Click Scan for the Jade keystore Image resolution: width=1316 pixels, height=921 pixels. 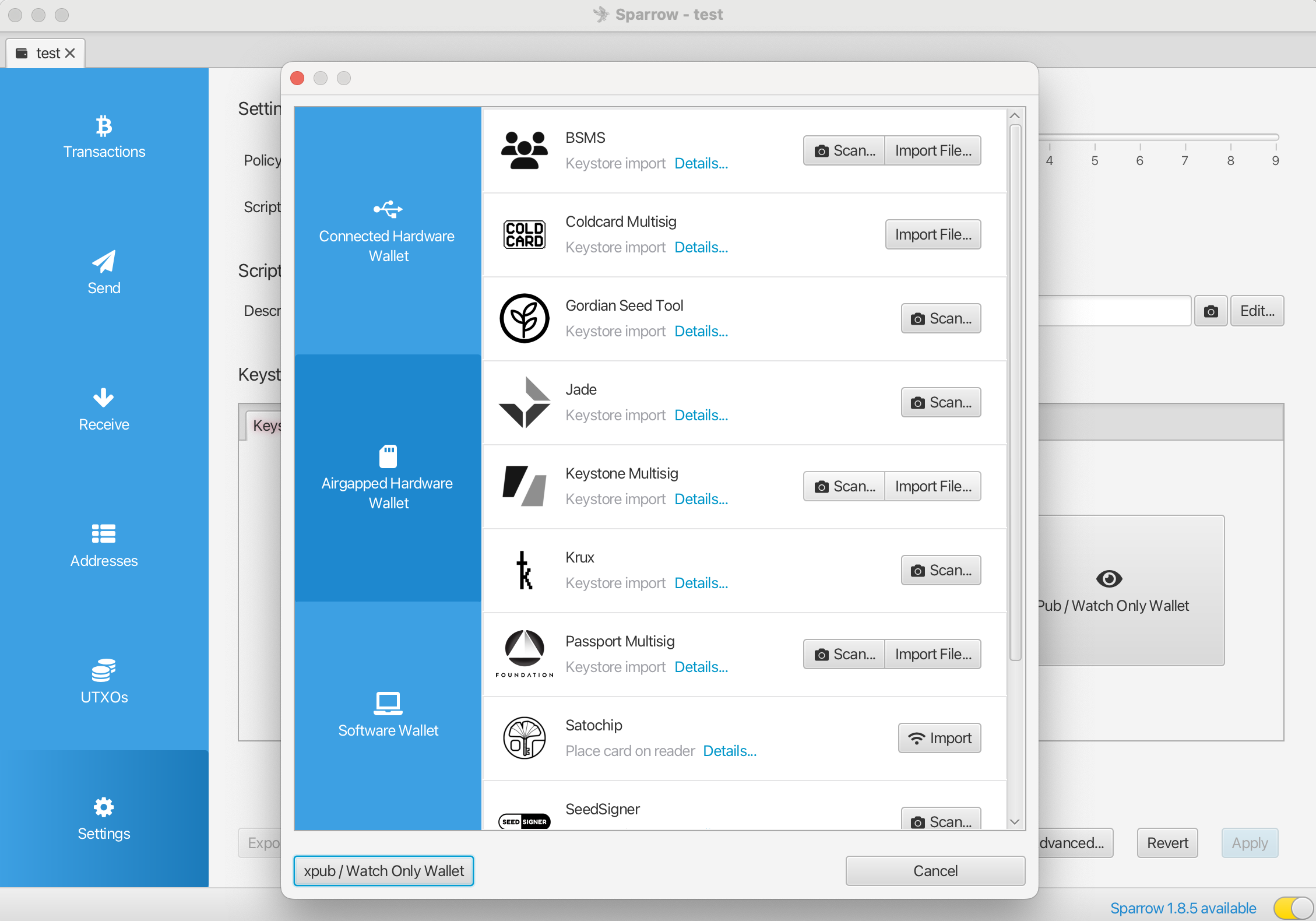tap(941, 402)
